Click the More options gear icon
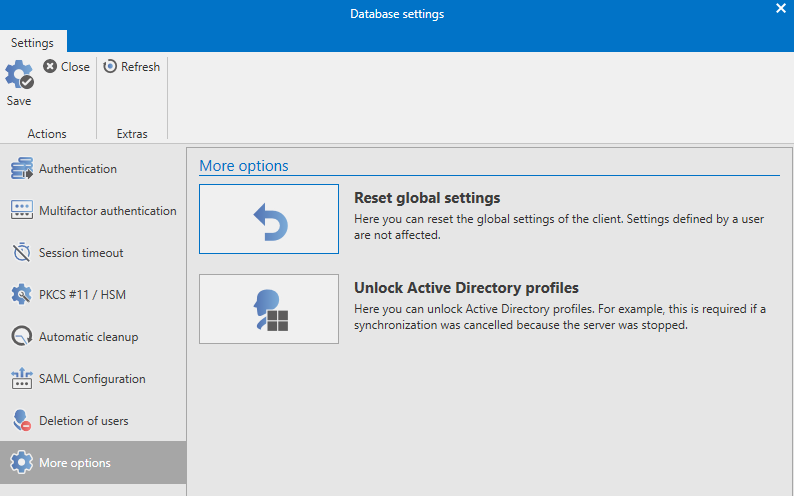Image resolution: width=794 pixels, height=496 pixels. pyautogui.click(x=21, y=462)
